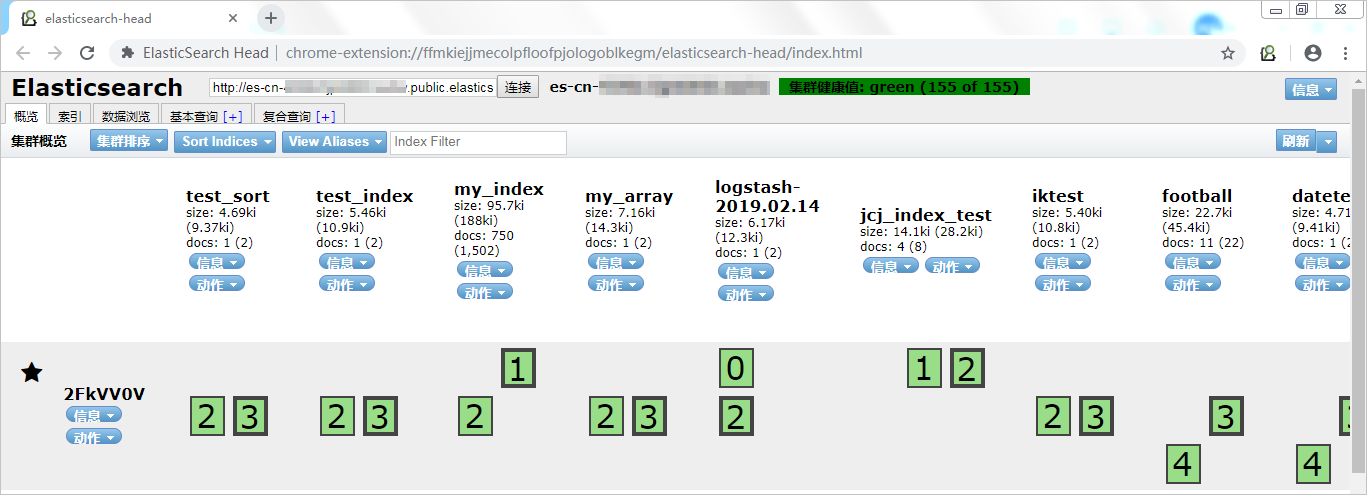Click shard 3 under iktest
Viewport: 1367px width, 495px height.
1096,416
